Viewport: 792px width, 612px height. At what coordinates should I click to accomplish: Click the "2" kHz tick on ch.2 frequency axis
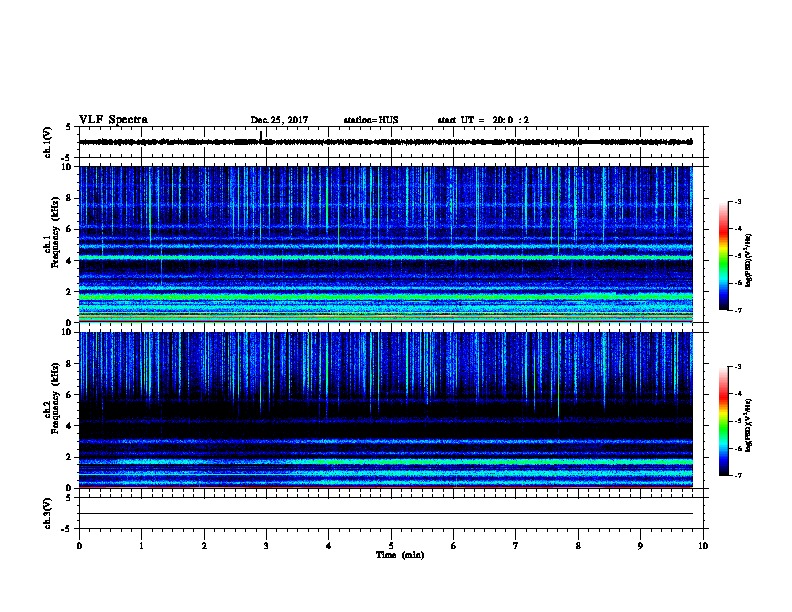tap(69, 457)
